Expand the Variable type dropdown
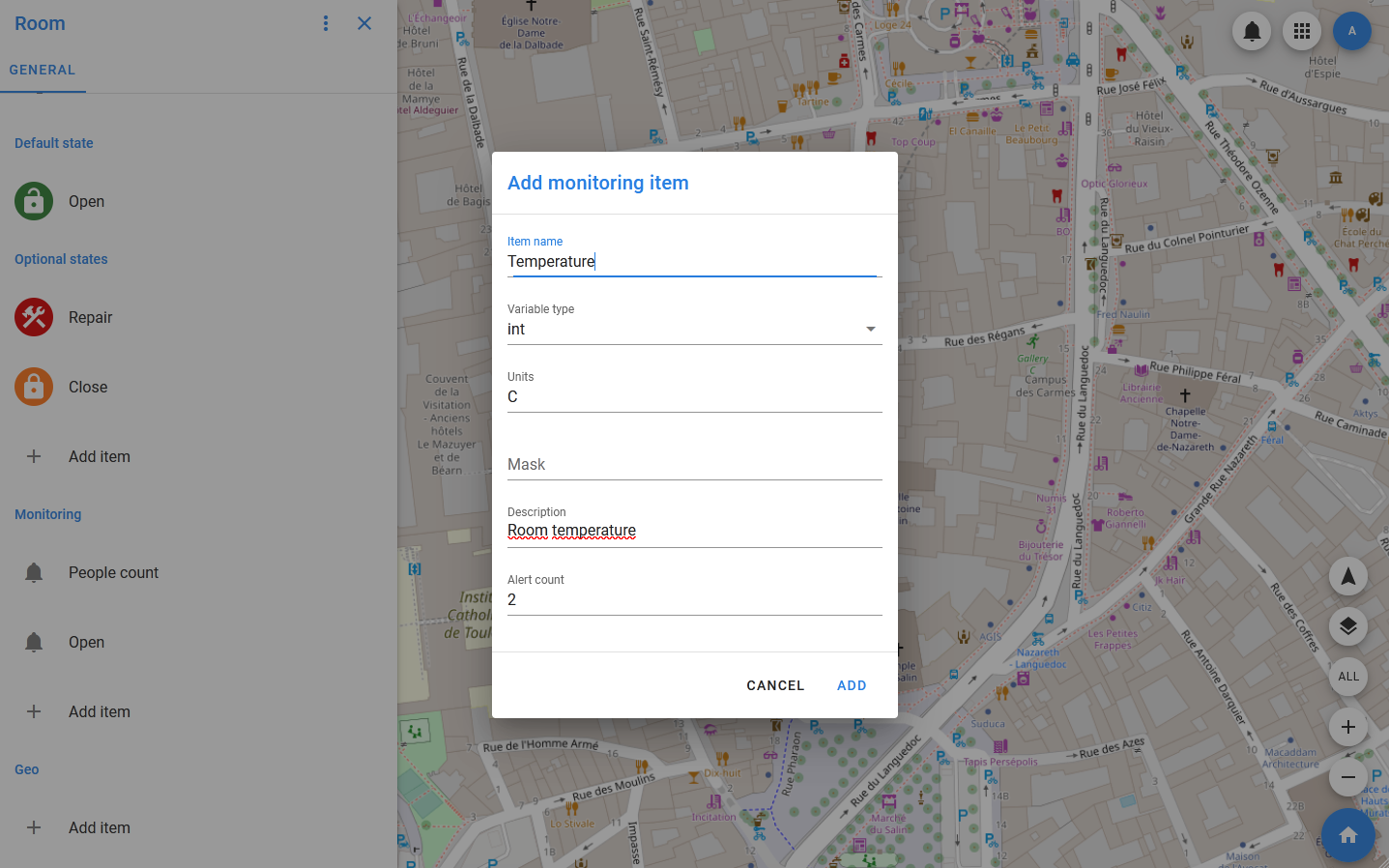The width and height of the screenshot is (1389, 868). click(x=694, y=330)
